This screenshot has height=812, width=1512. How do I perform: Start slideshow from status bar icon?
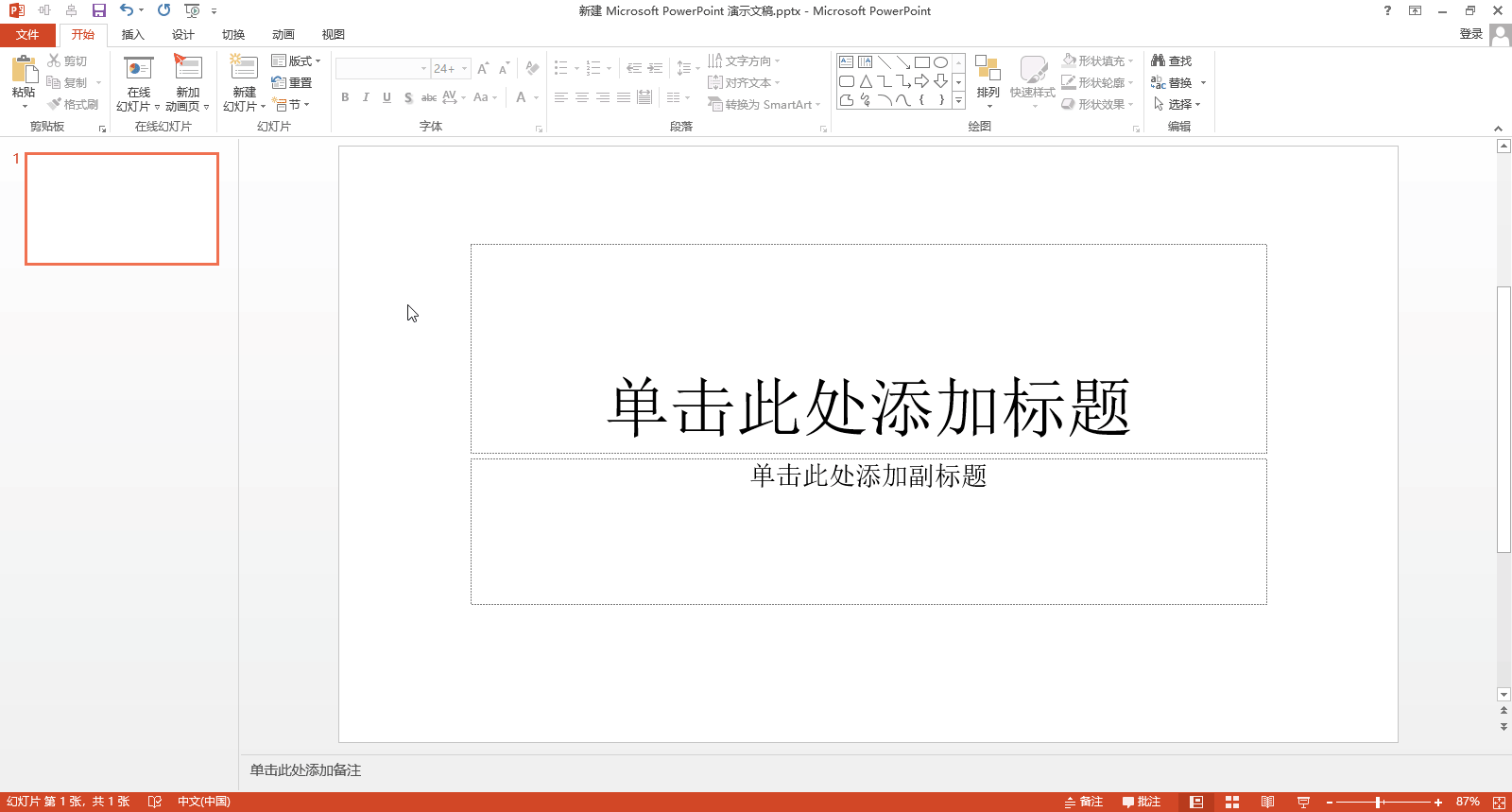[x=1303, y=802]
